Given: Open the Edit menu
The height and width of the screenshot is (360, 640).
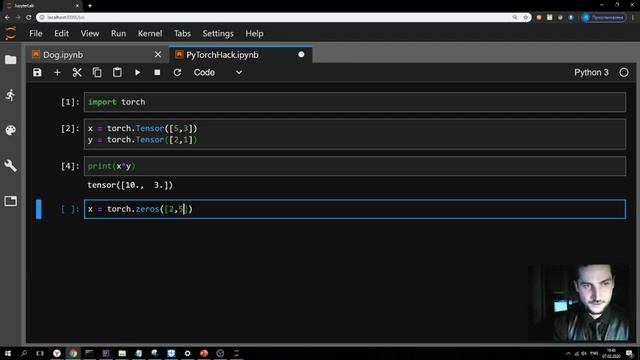Looking at the screenshot, I should [61, 33].
